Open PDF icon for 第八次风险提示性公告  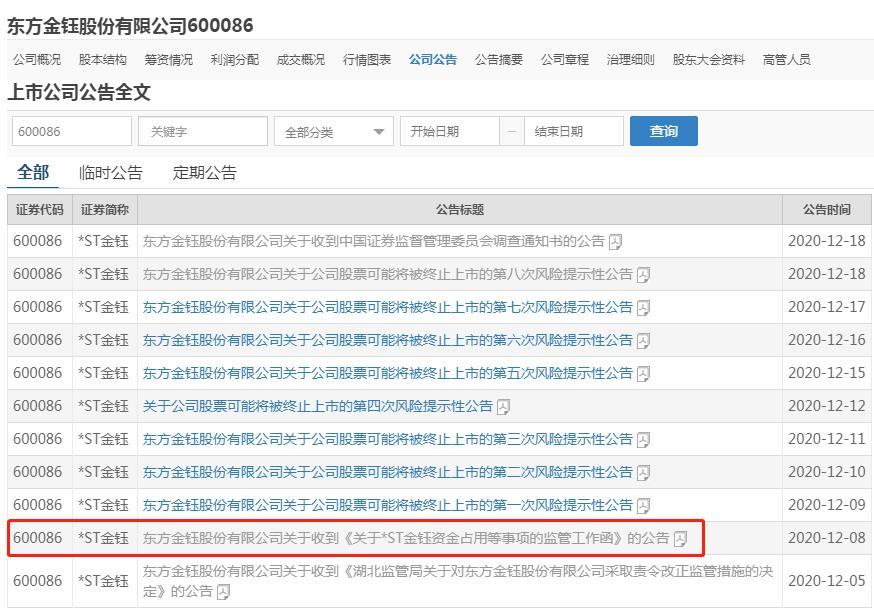[x=643, y=275]
